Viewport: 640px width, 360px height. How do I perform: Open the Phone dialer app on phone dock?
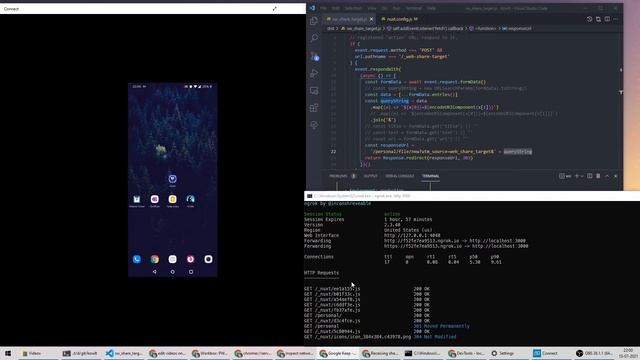click(137, 259)
